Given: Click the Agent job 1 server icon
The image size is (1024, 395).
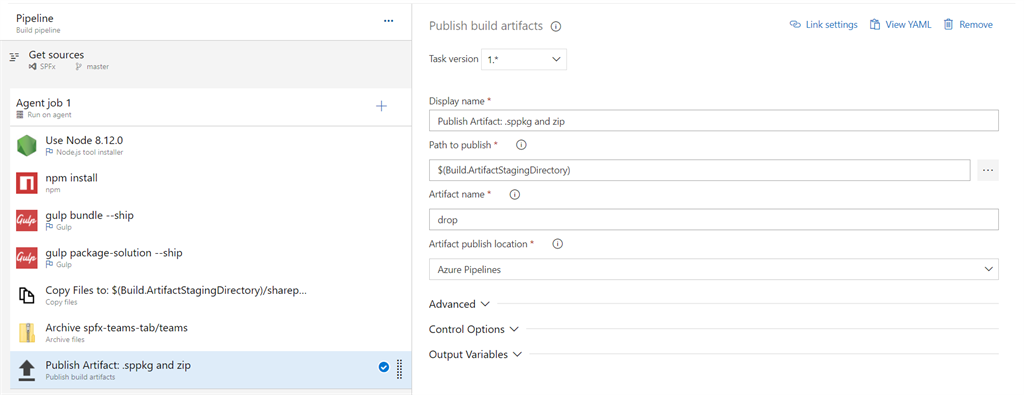Looking at the screenshot, I should pyautogui.click(x=20, y=114).
